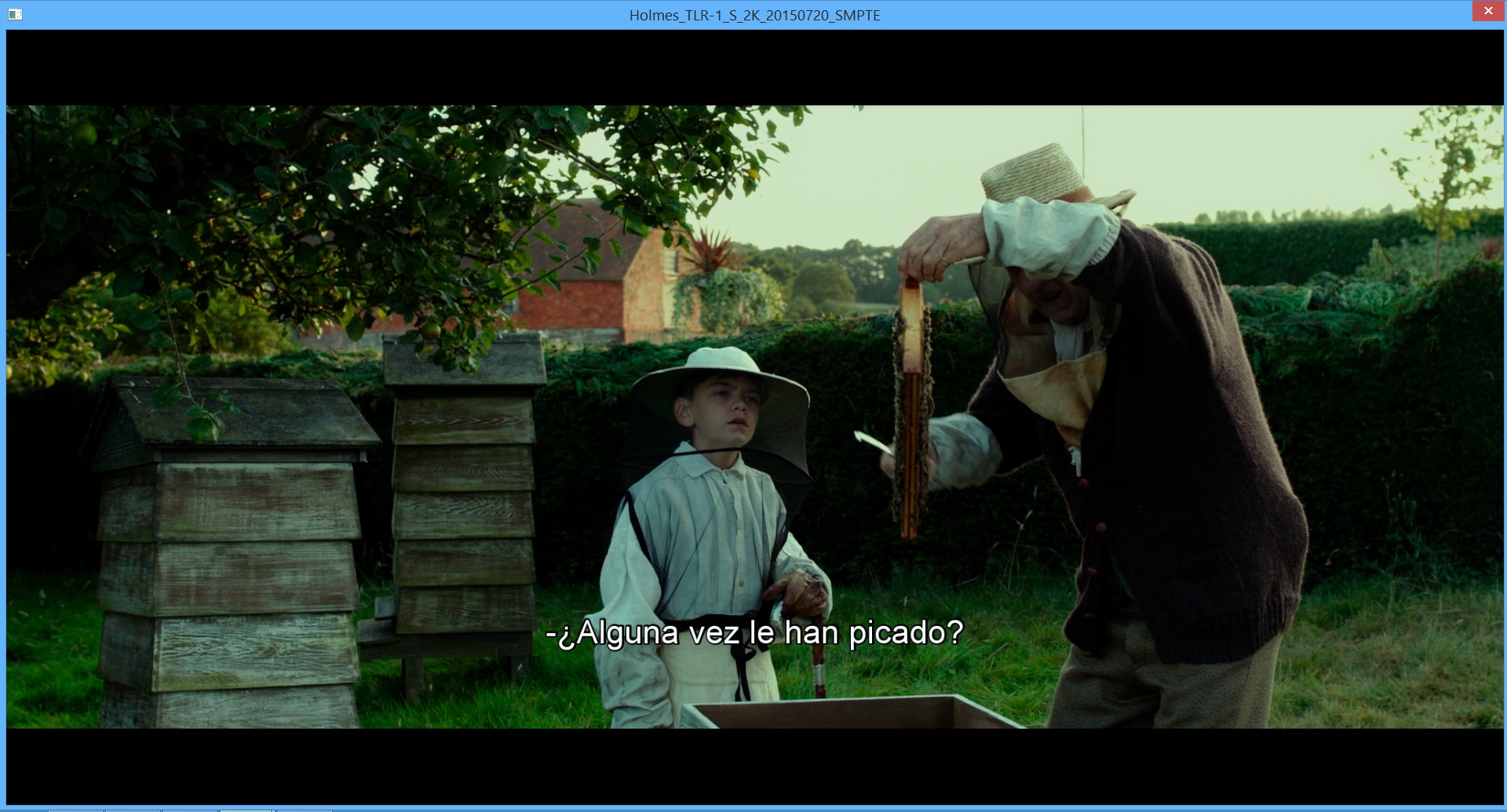Click the subtitle '¿Alguna vez le han picado?'
The width and height of the screenshot is (1507, 812).
[x=754, y=633]
